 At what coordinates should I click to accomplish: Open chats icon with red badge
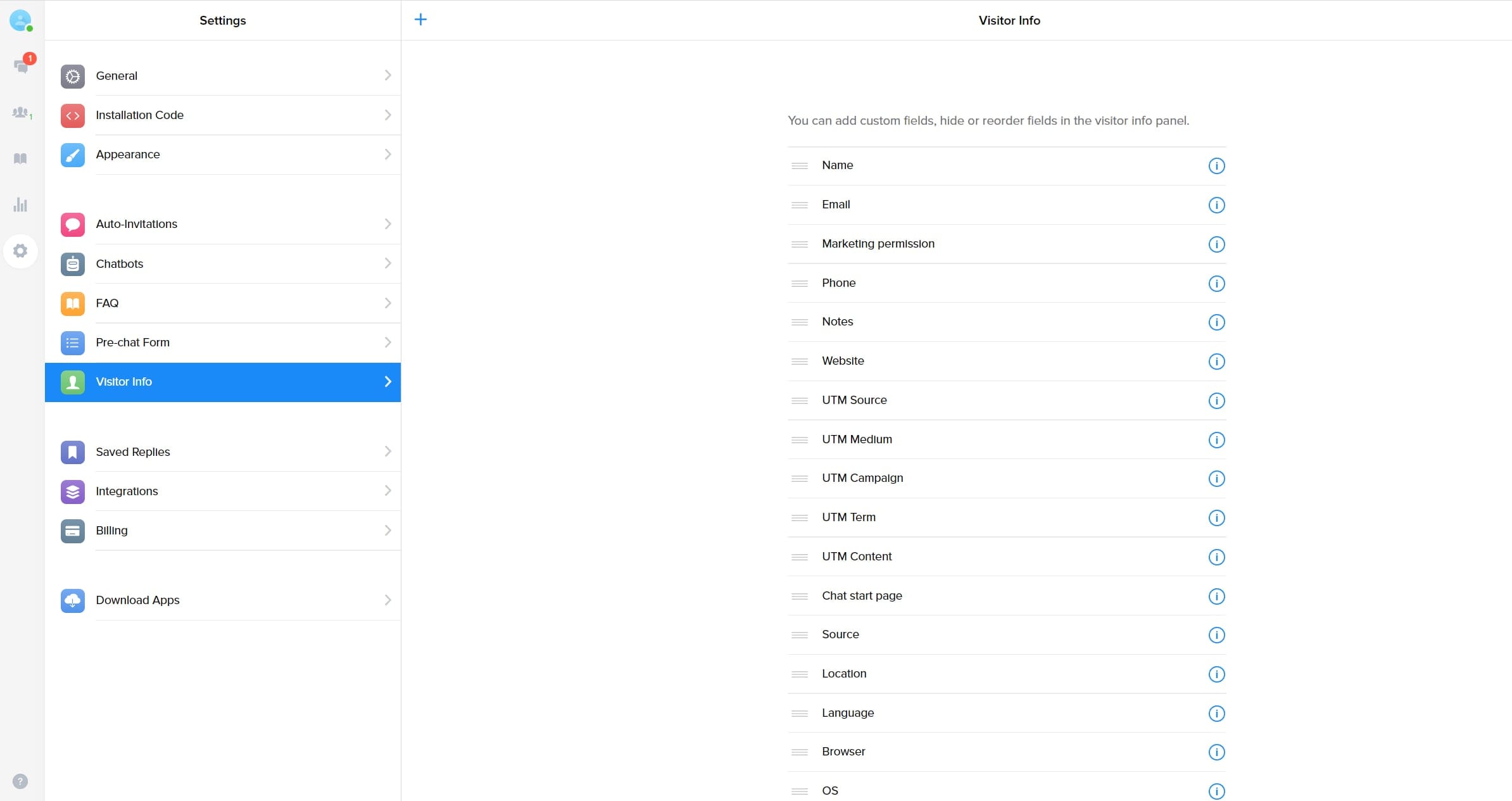point(21,66)
